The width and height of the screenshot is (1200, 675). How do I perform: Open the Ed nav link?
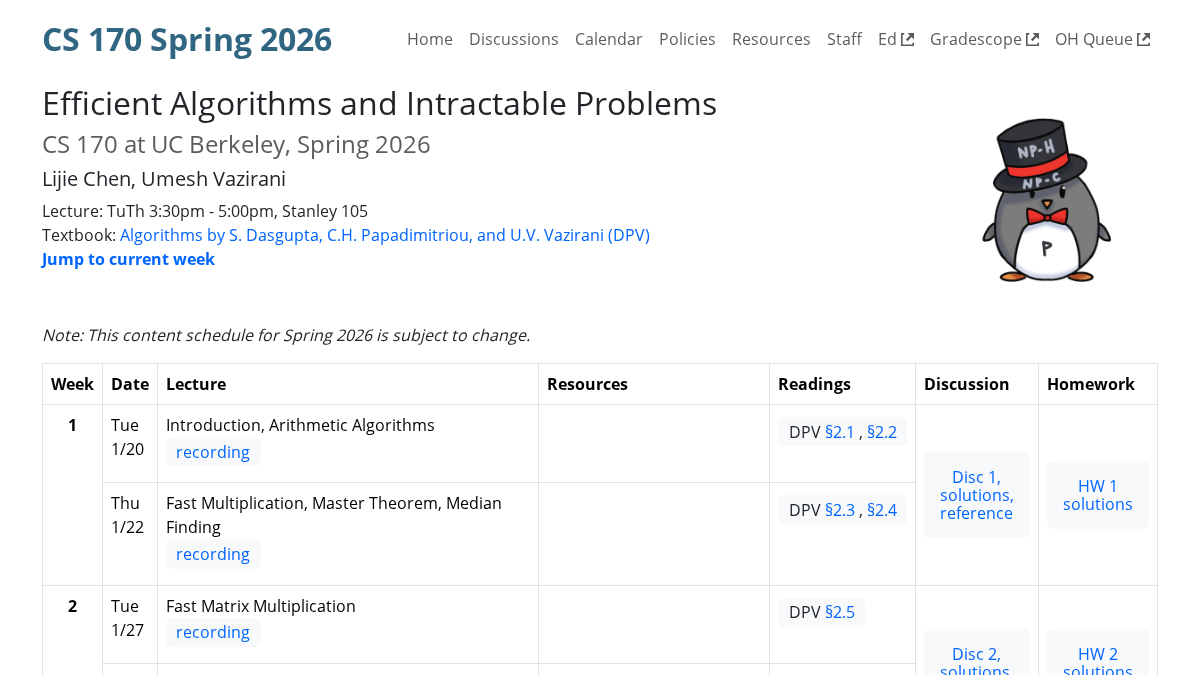click(x=896, y=39)
